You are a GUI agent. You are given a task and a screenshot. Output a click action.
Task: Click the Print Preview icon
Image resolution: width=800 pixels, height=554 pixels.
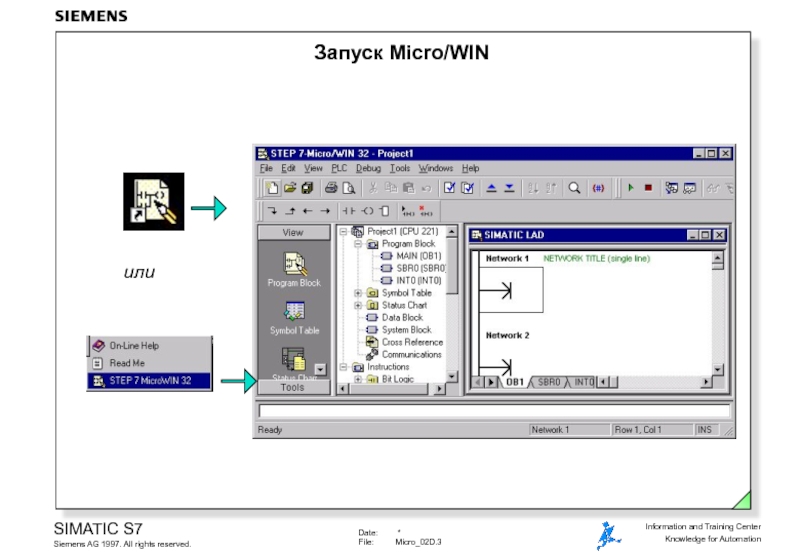click(x=349, y=188)
